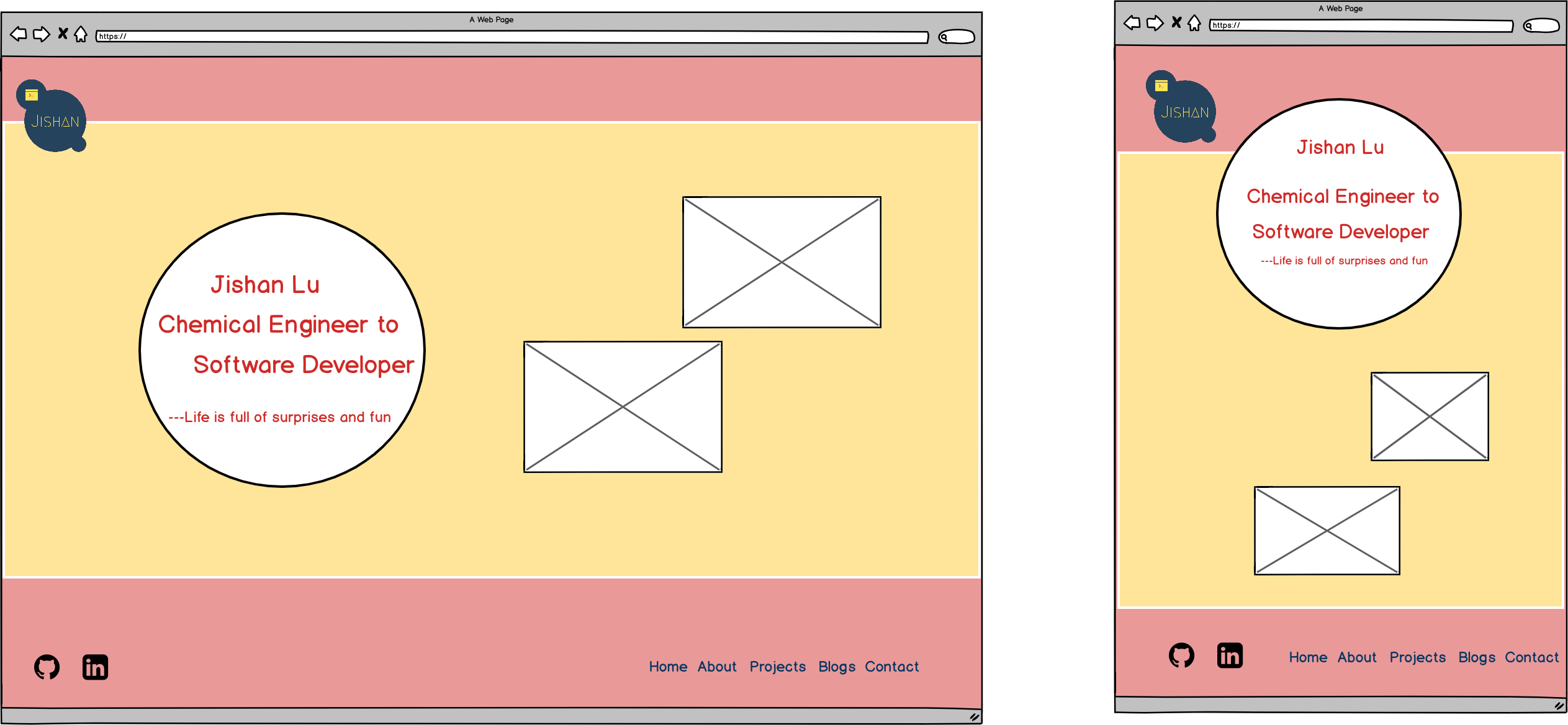Open Contact link in mobile footer
This screenshot has width=1568, height=725.
pyautogui.click(x=1531, y=657)
